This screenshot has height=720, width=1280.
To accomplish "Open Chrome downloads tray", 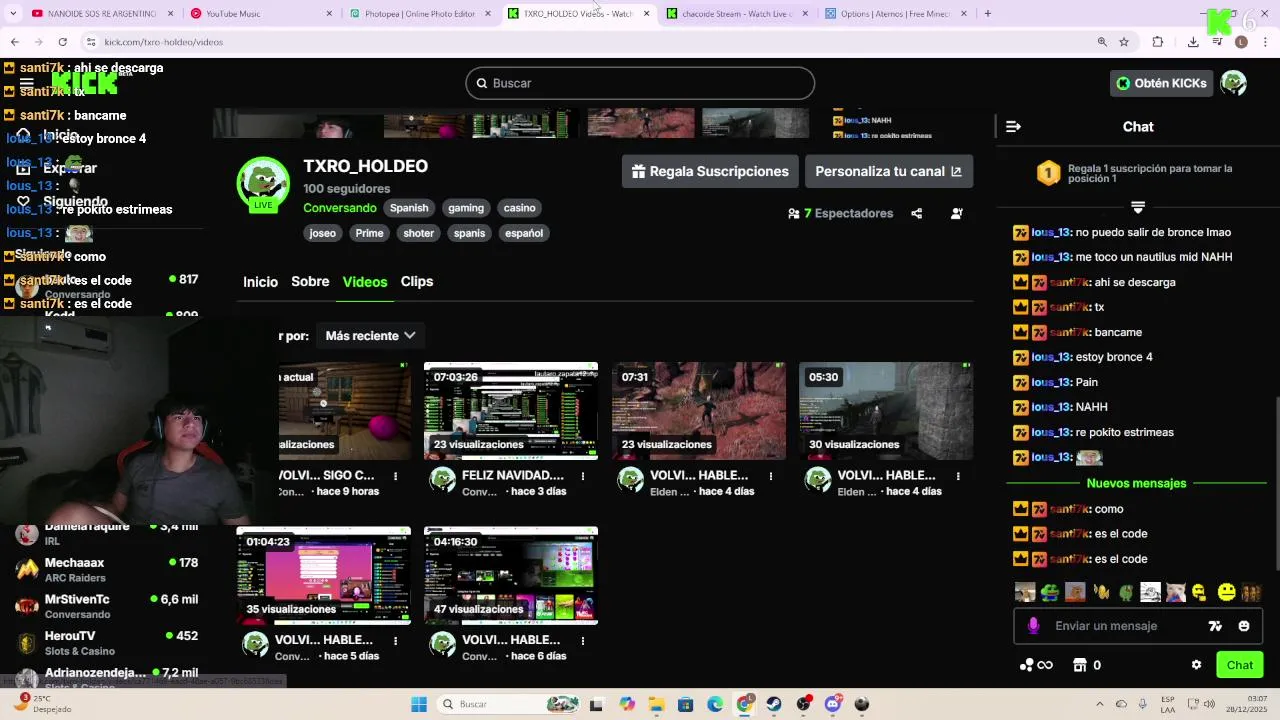I will click(1193, 42).
